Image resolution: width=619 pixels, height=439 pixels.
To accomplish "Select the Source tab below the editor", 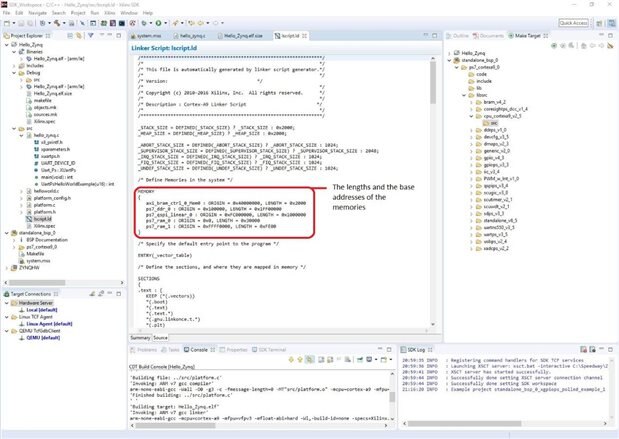I will click(162, 338).
